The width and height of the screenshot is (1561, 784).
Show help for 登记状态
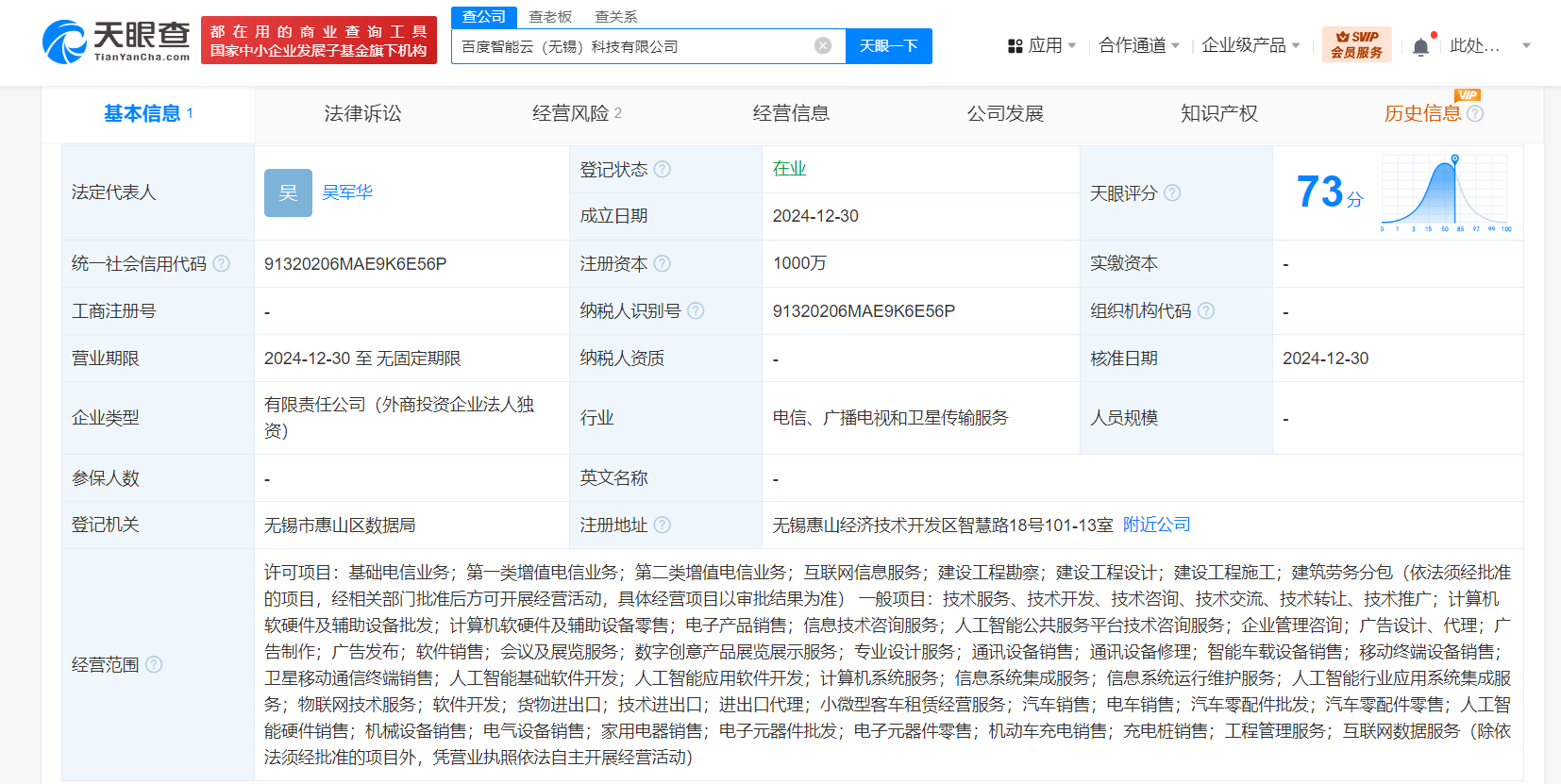point(663,169)
